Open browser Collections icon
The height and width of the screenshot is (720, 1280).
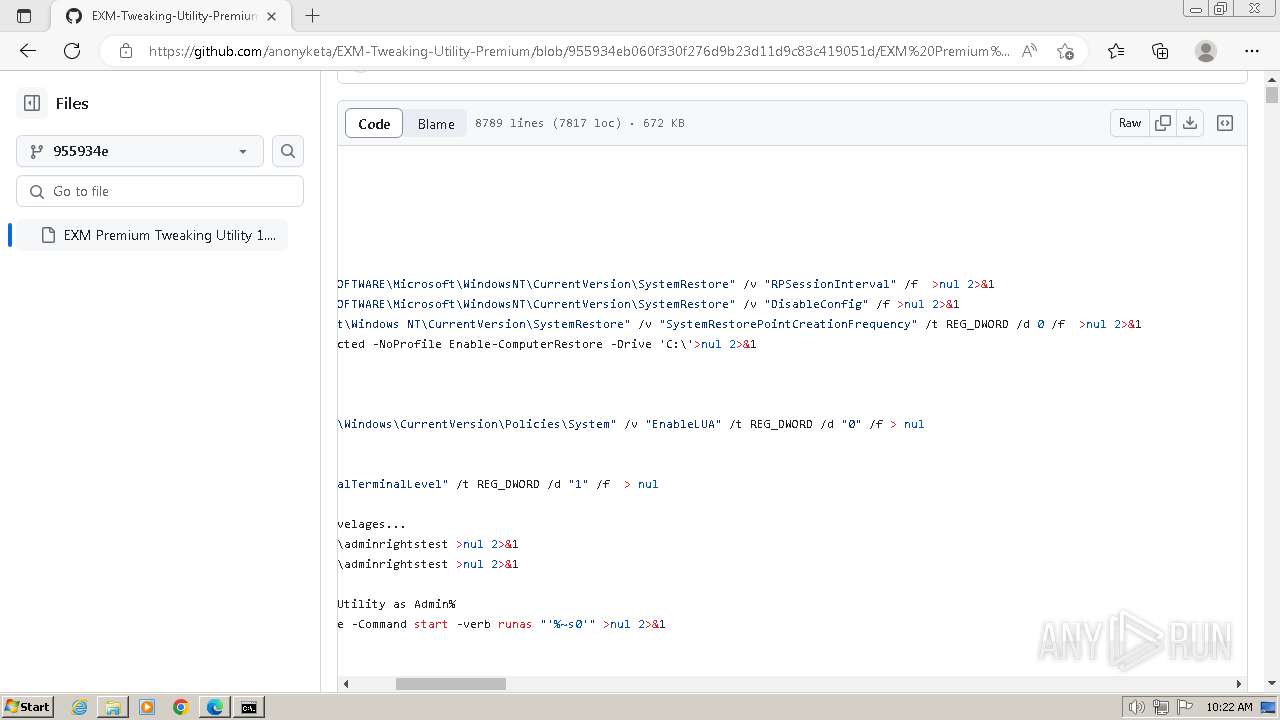1160,51
